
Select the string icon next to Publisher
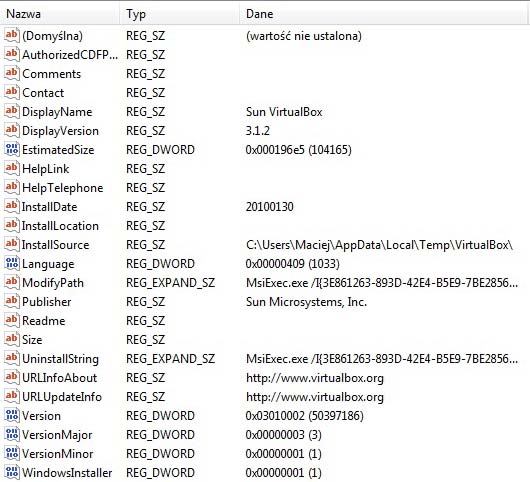click(x=12, y=301)
